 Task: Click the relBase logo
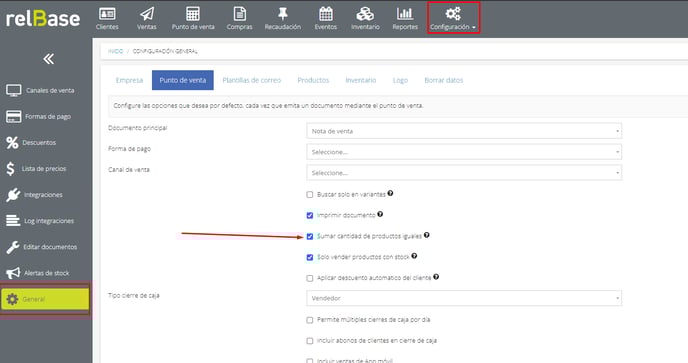coord(43,18)
